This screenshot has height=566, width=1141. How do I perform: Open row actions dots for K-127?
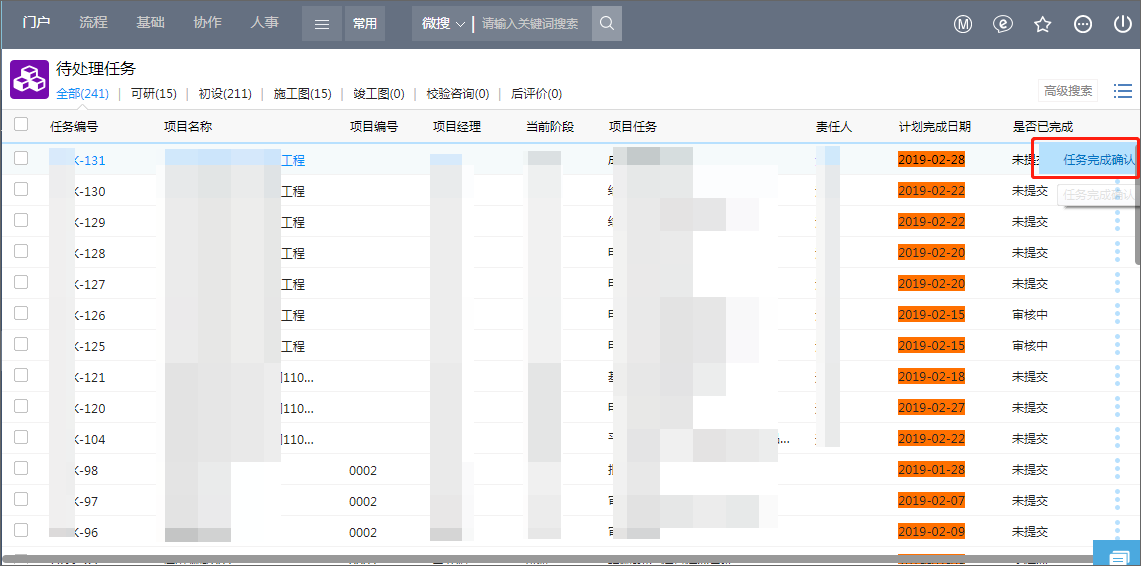click(1118, 284)
